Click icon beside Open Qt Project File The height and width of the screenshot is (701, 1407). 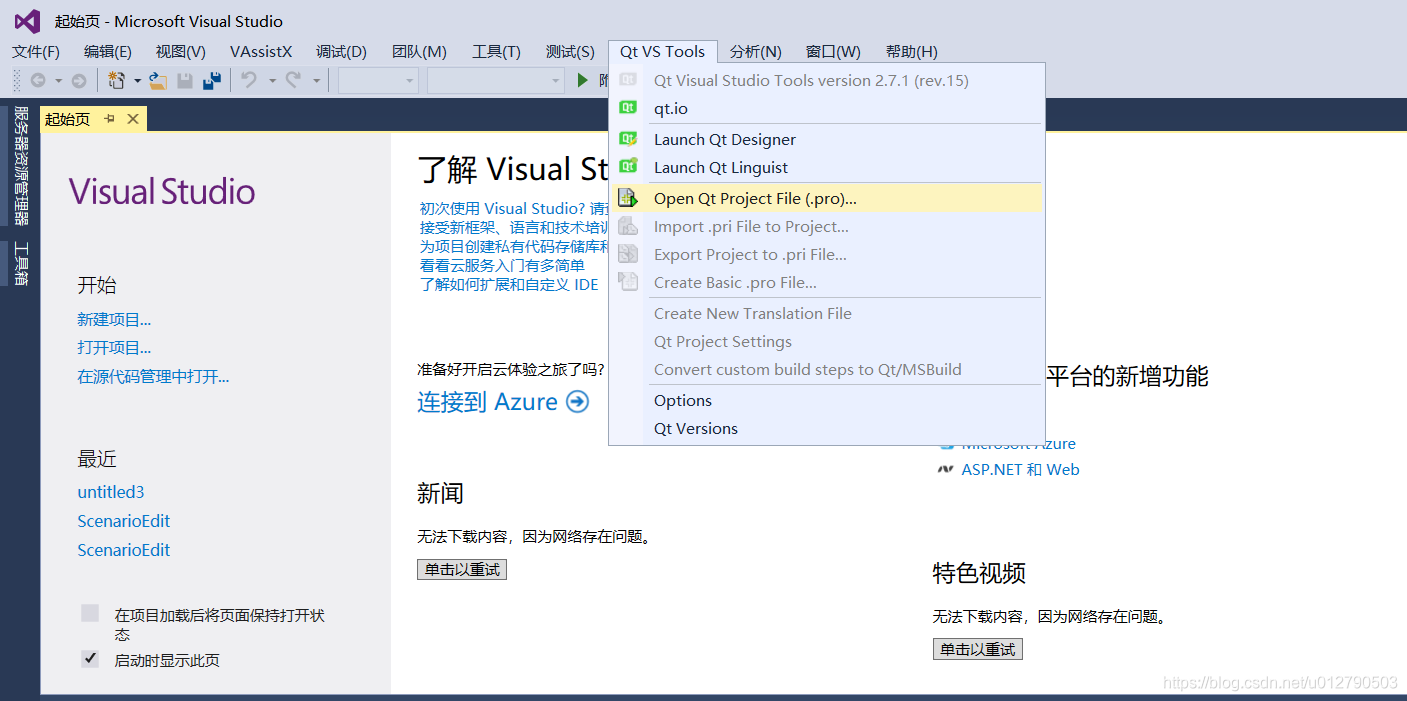click(x=628, y=198)
